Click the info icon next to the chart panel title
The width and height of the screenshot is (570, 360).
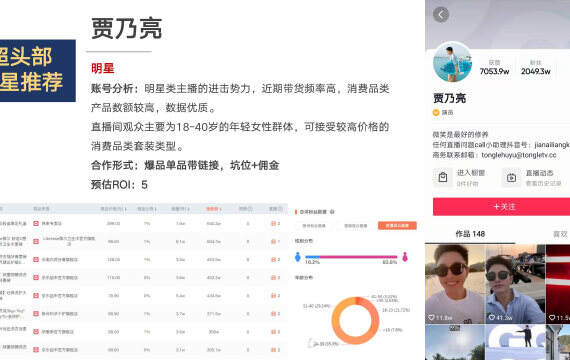[332, 212]
